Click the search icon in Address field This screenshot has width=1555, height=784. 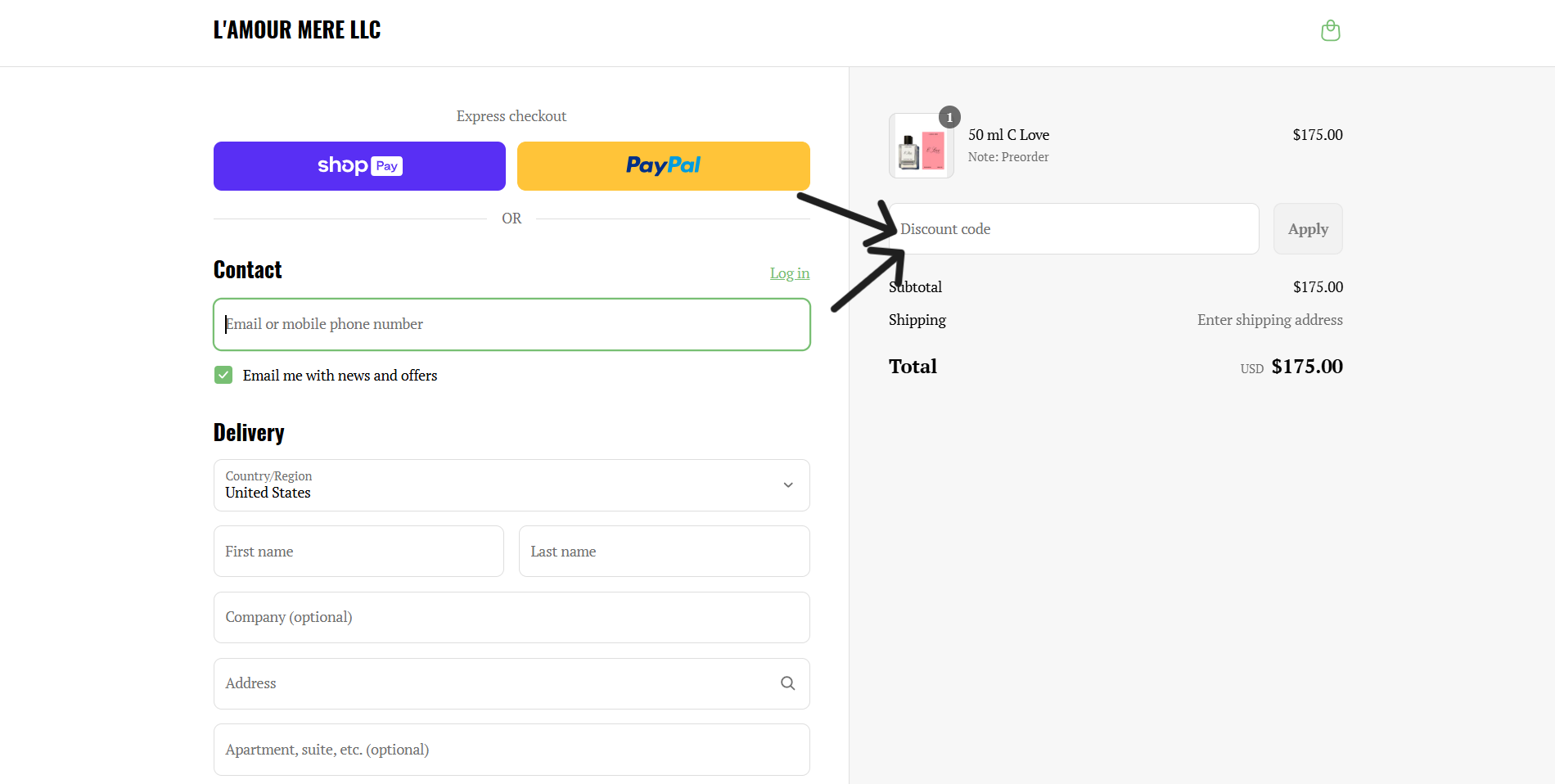(x=787, y=683)
